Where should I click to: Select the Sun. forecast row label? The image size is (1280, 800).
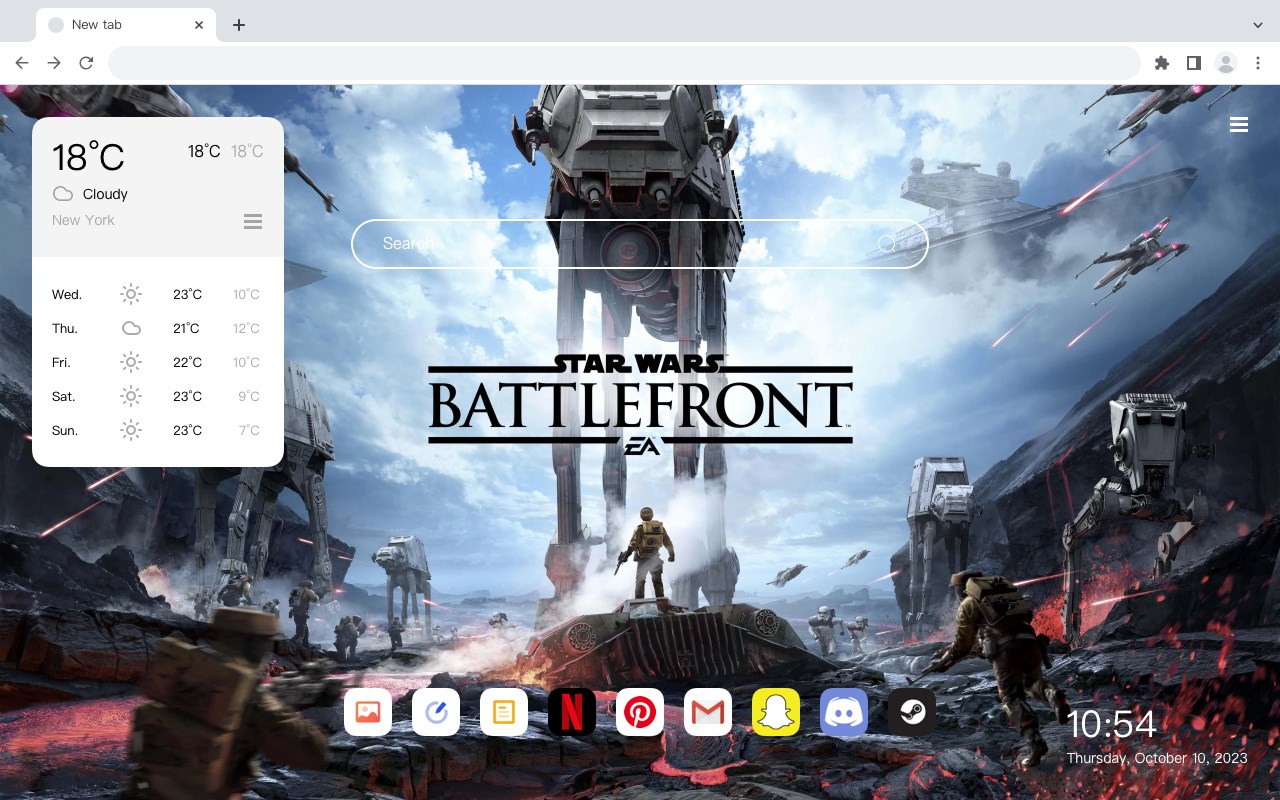point(65,430)
